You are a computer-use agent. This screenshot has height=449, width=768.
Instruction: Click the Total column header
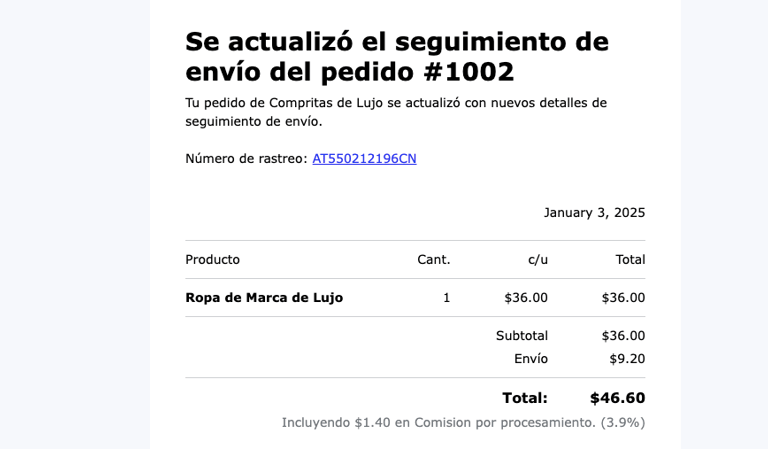tap(630, 260)
